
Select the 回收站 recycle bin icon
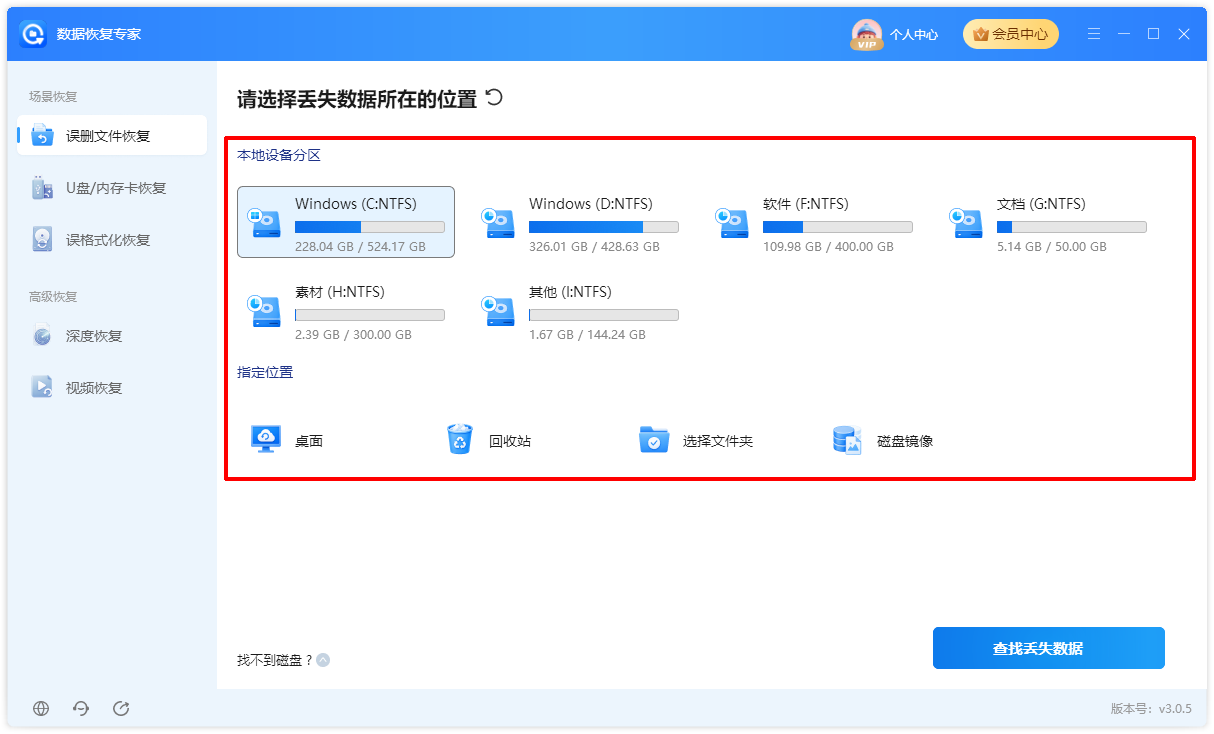point(460,439)
